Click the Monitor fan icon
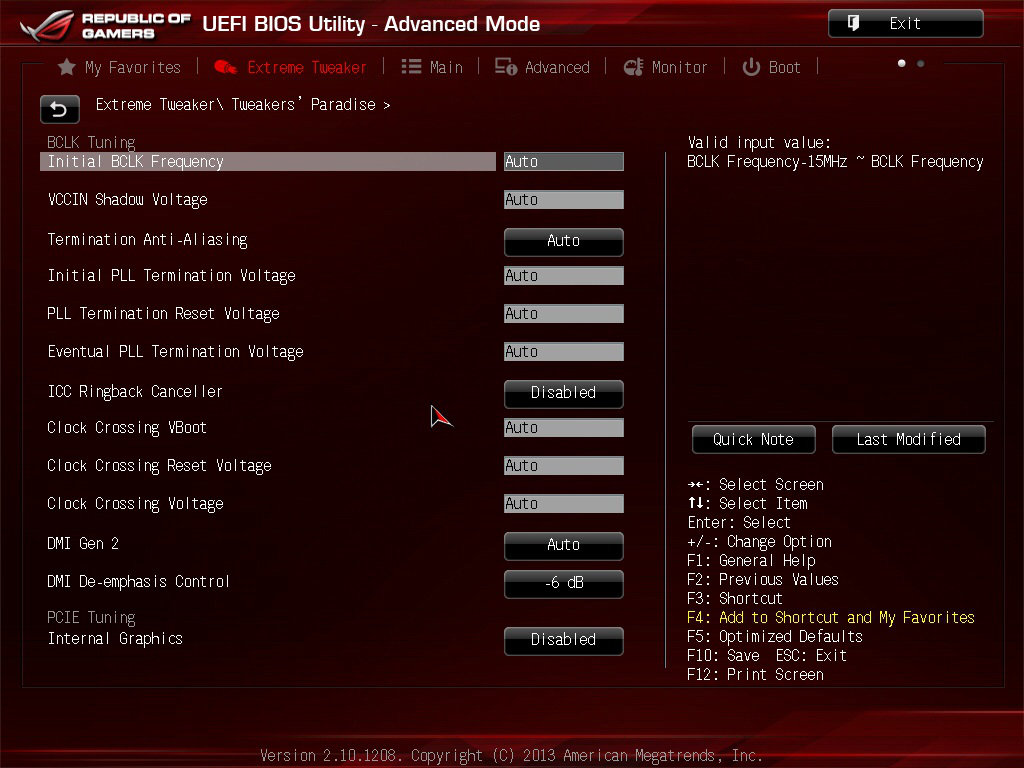Image resolution: width=1024 pixels, height=768 pixels. pos(633,67)
